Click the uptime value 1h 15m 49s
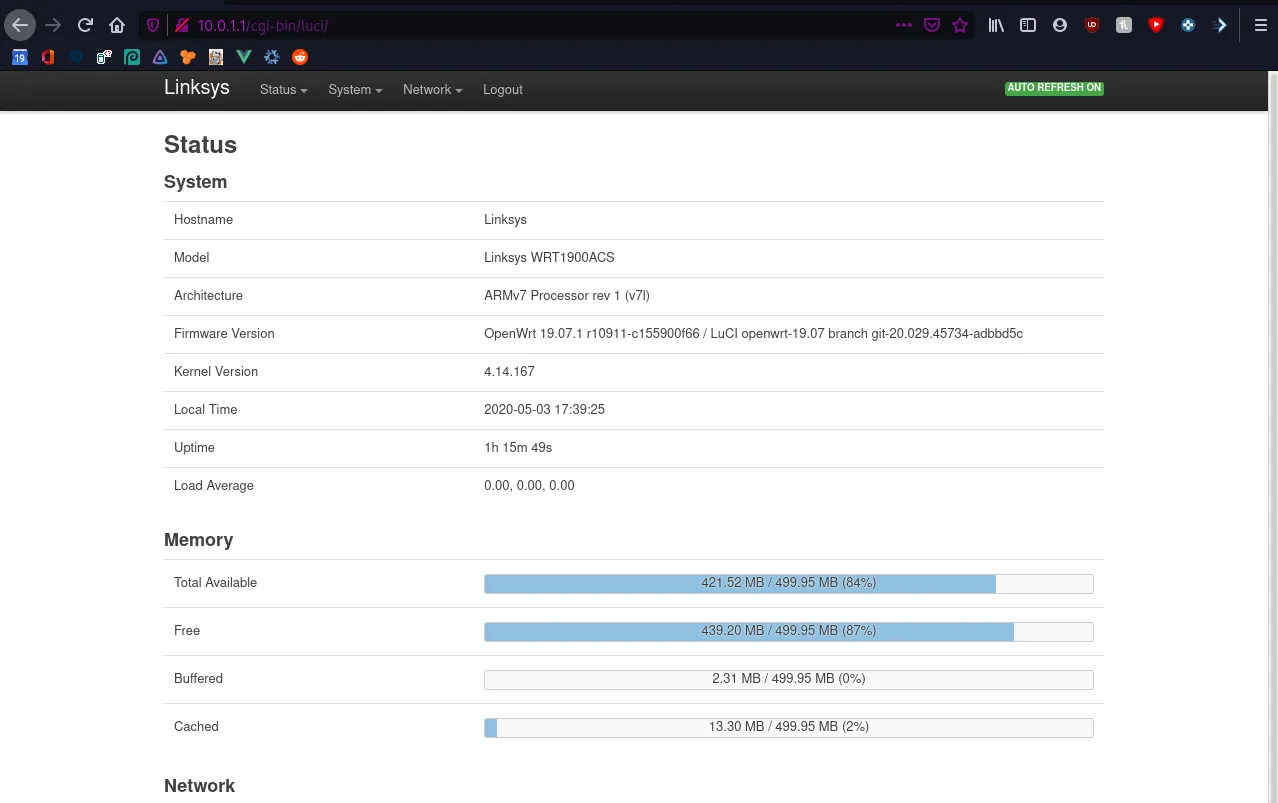1278x803 pixels. [x=518, y=447]
